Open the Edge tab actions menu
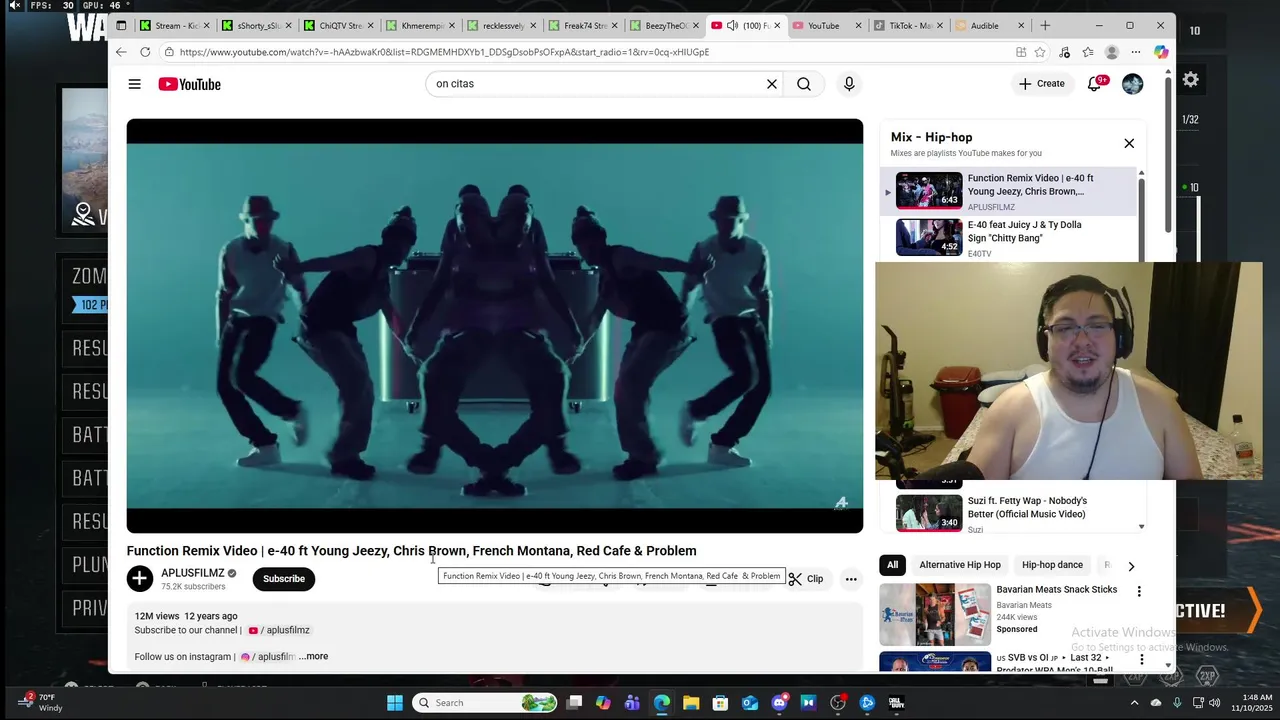Image resolution: width=1280 pixels, height=720 pixels. tap(121, 26)
